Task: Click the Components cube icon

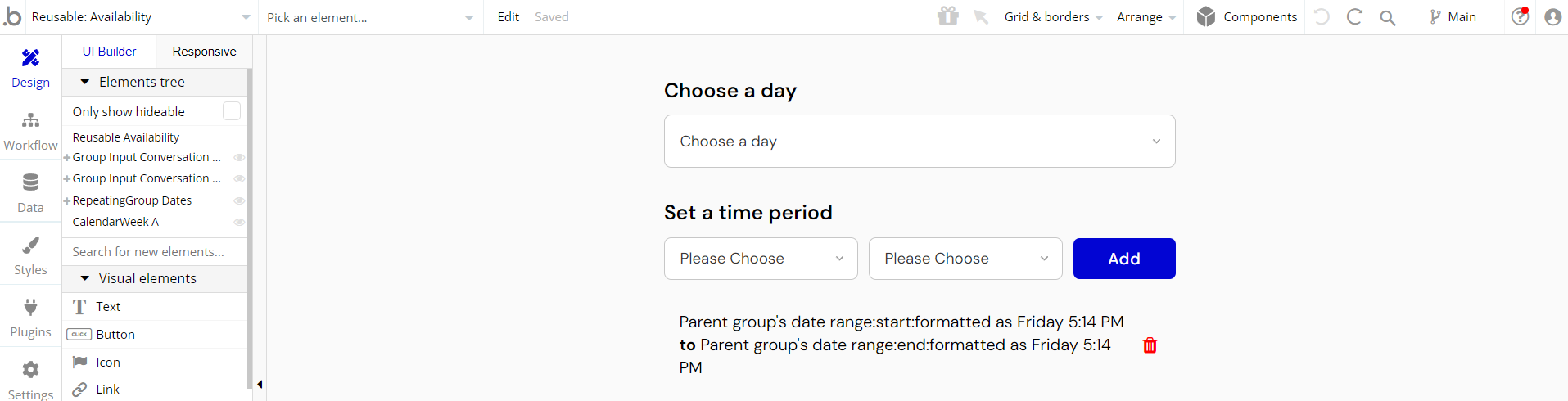Action: [x=1205, y=16]
